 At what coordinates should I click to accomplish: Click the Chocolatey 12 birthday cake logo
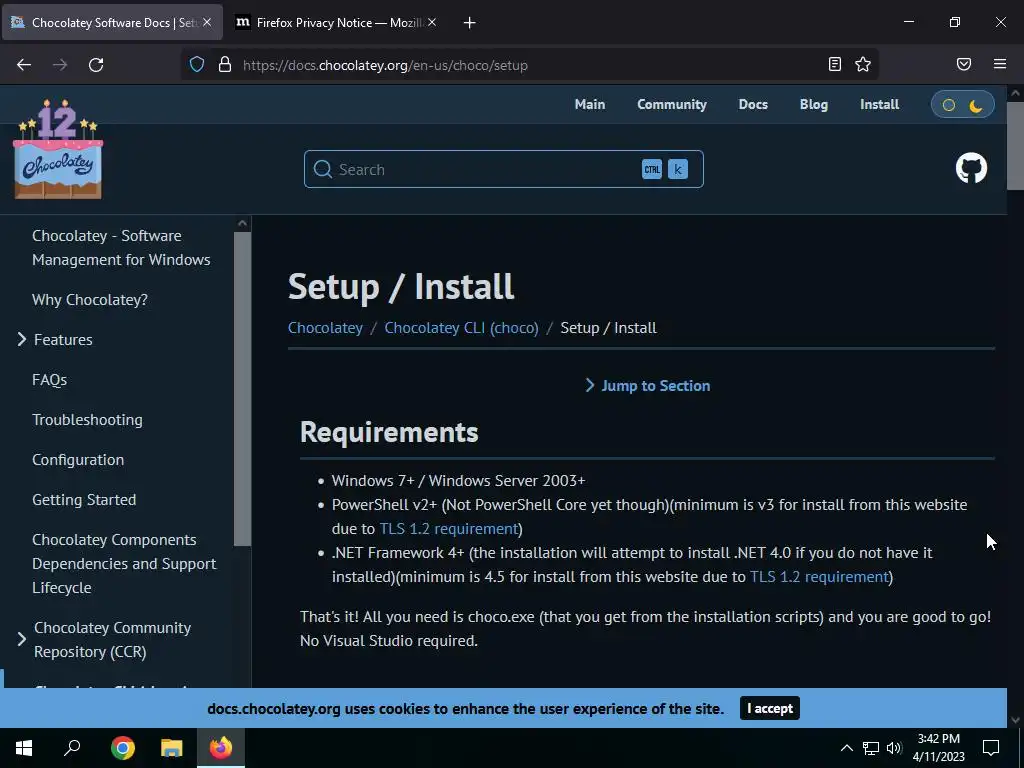click(x=58, y=149)
